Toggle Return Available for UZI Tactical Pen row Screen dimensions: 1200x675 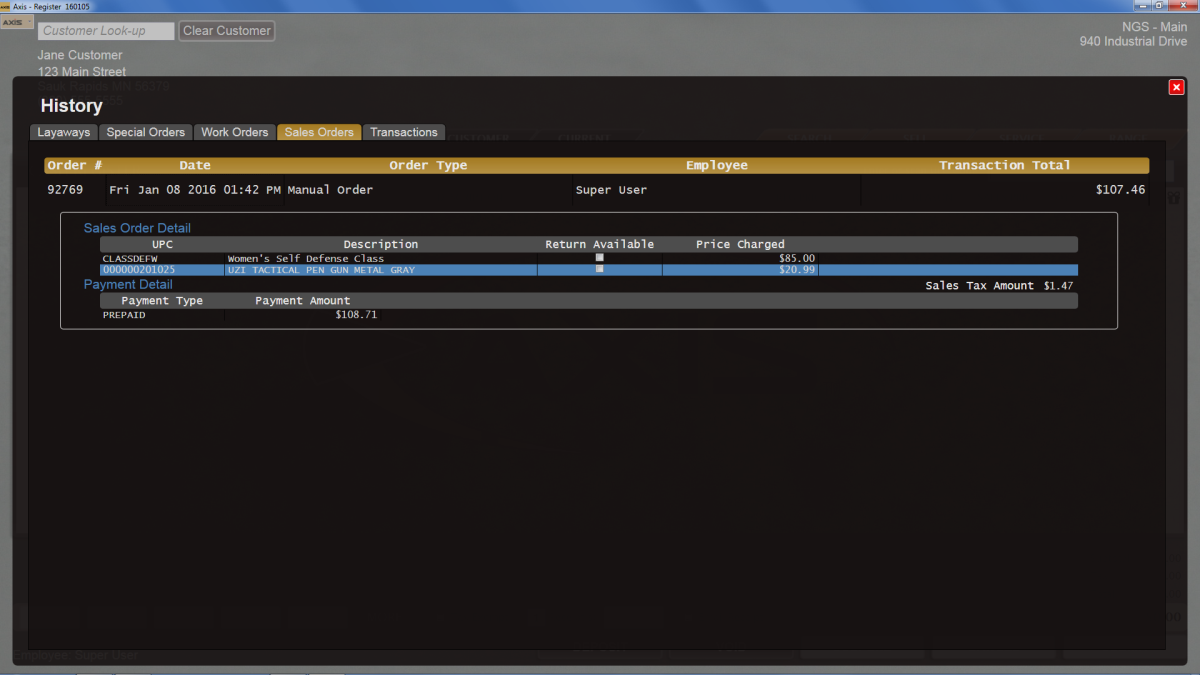[x=600, y=269]
